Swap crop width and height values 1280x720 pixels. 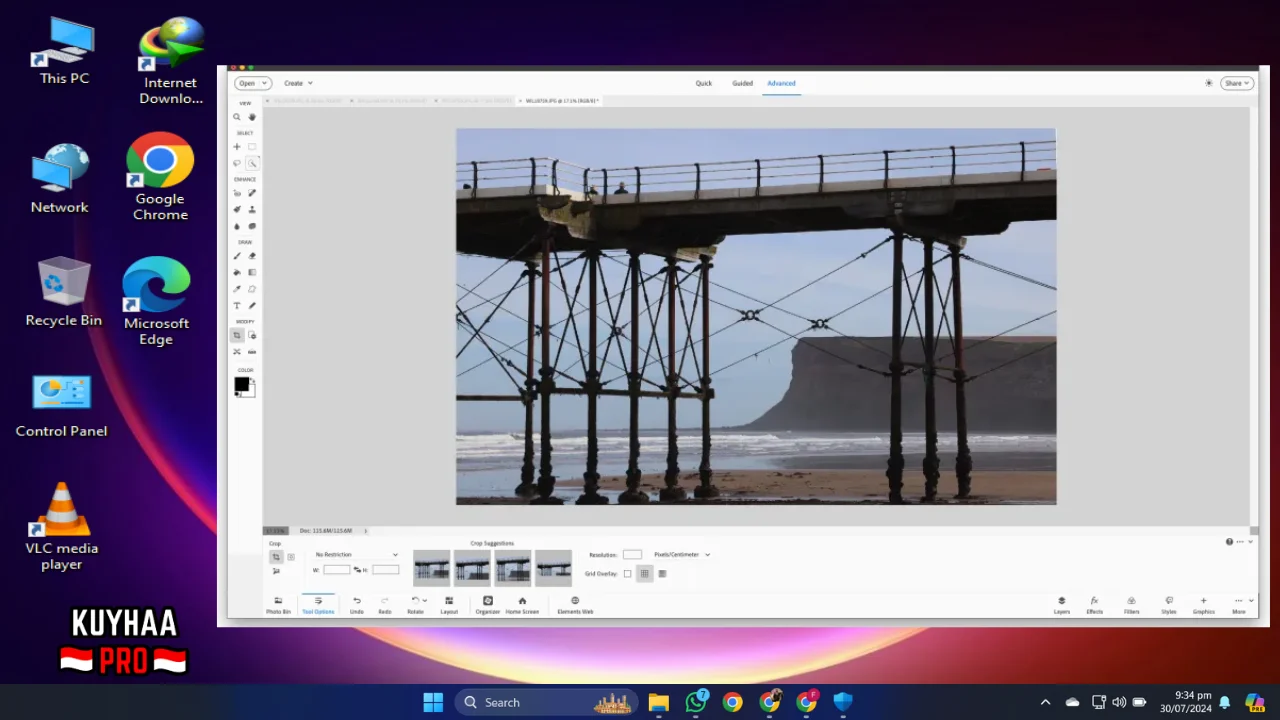point(357,570)
